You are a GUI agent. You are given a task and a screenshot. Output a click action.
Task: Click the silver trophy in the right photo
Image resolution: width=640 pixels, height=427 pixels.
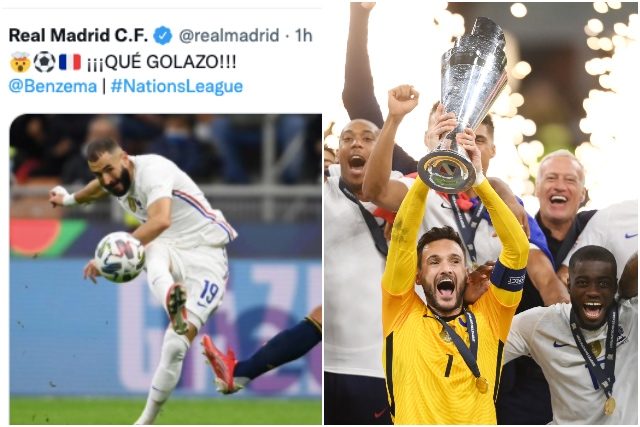click(x=462, y=105)
